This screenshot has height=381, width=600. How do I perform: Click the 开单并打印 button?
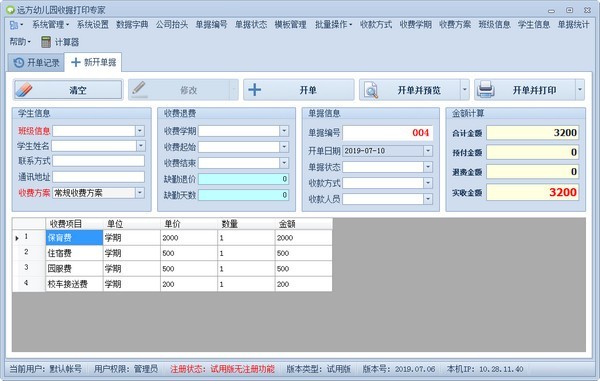pyautogui.click(x=525, y=90)
